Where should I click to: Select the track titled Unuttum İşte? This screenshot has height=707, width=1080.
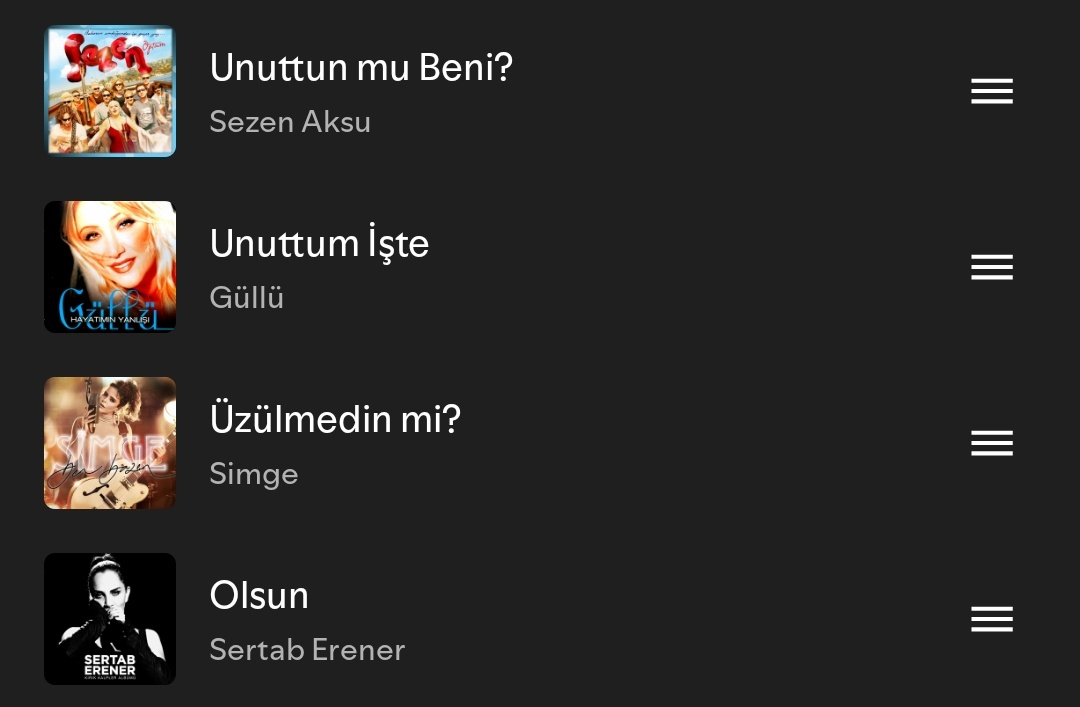[x=319, y=243]
